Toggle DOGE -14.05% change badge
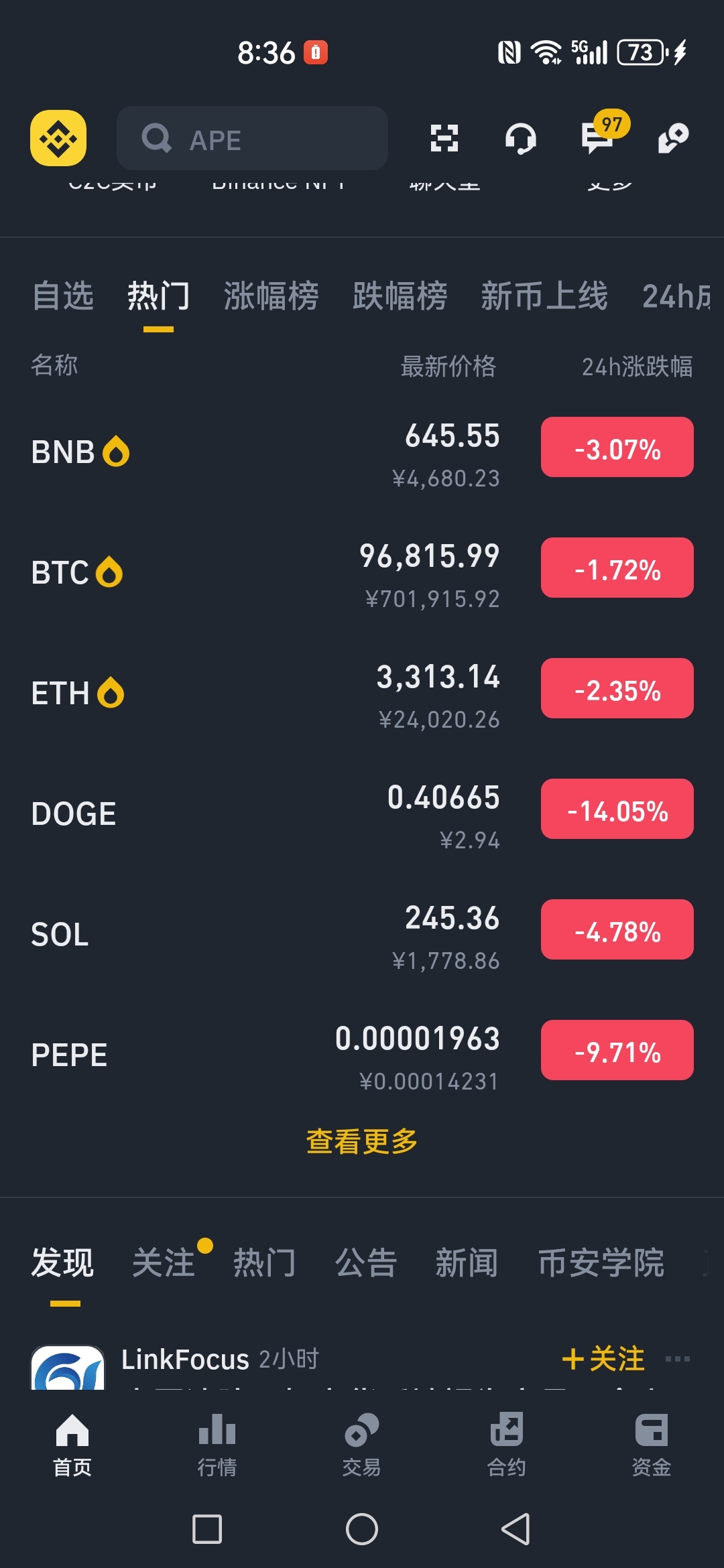The width and height of the screenshot is (724, 1568). 617,809
